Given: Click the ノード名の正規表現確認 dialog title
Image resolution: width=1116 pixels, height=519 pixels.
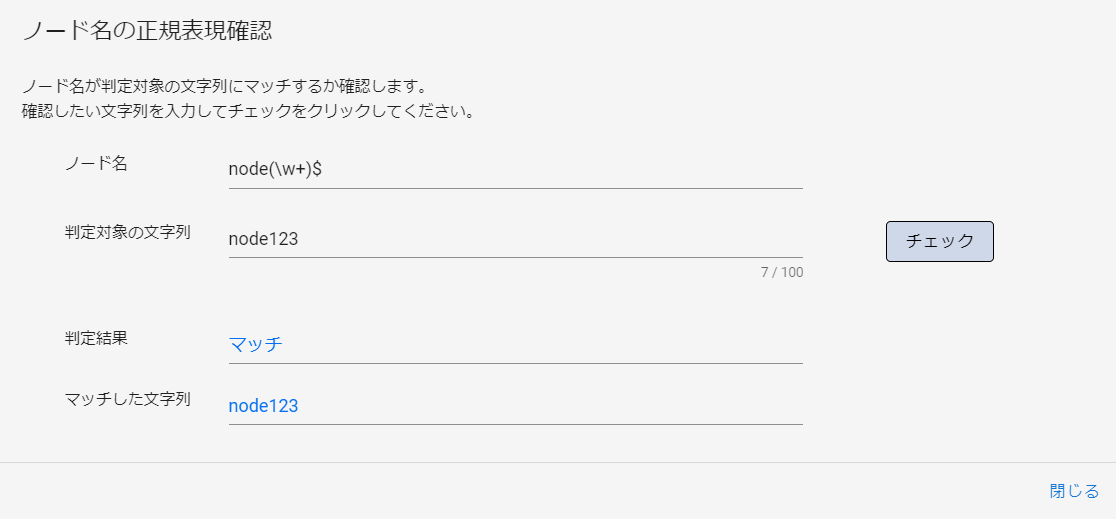Looking at the screenshot, I should coord(147,31).
